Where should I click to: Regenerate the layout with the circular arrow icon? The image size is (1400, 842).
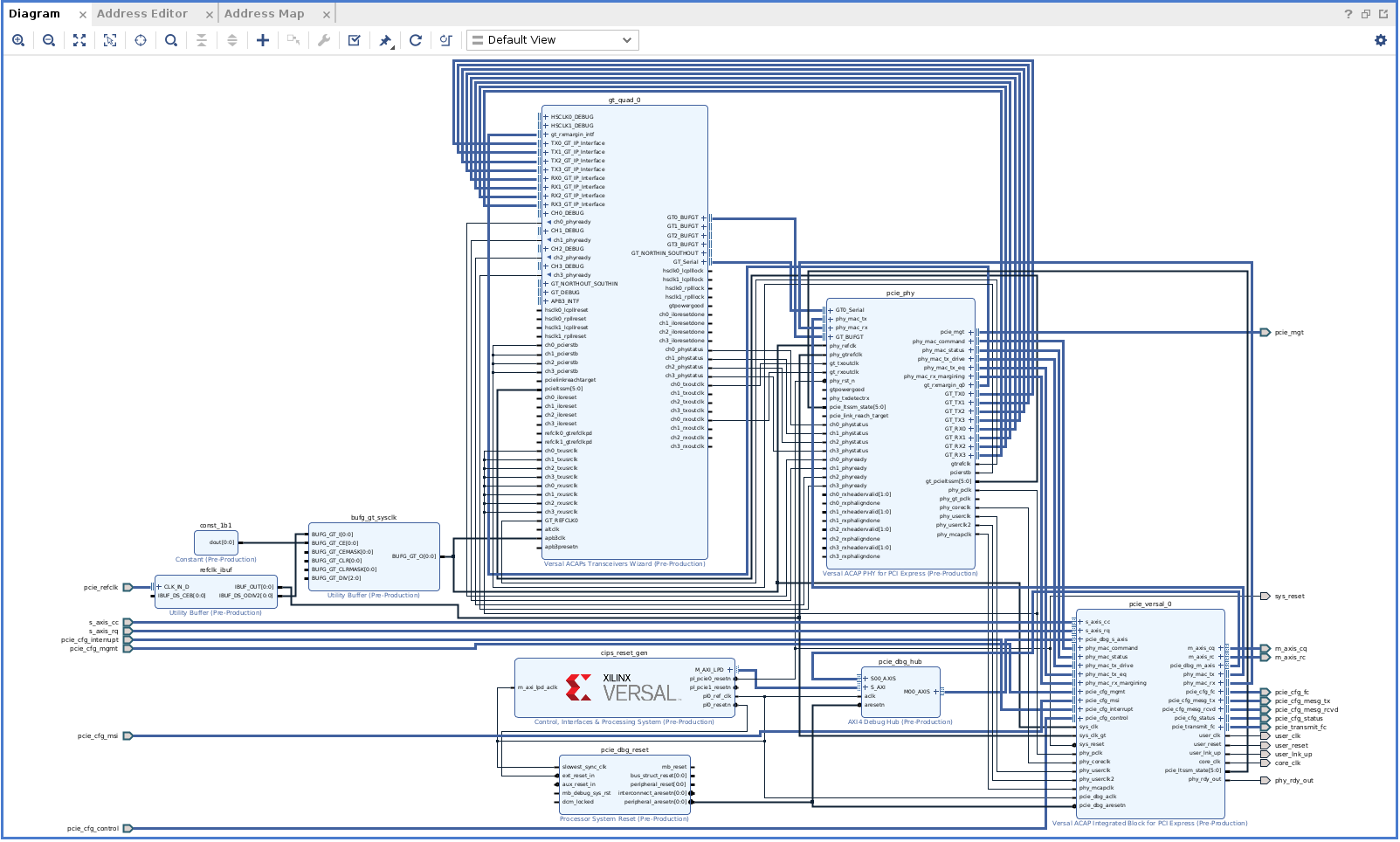tap(416, 40)
